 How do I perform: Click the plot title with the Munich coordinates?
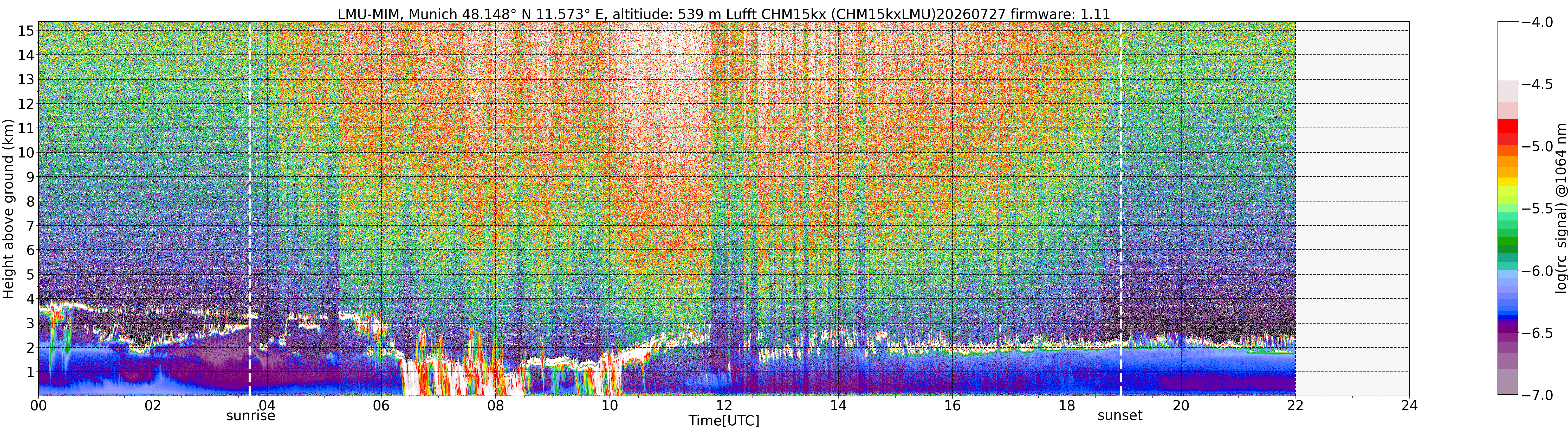pos(724,14)
